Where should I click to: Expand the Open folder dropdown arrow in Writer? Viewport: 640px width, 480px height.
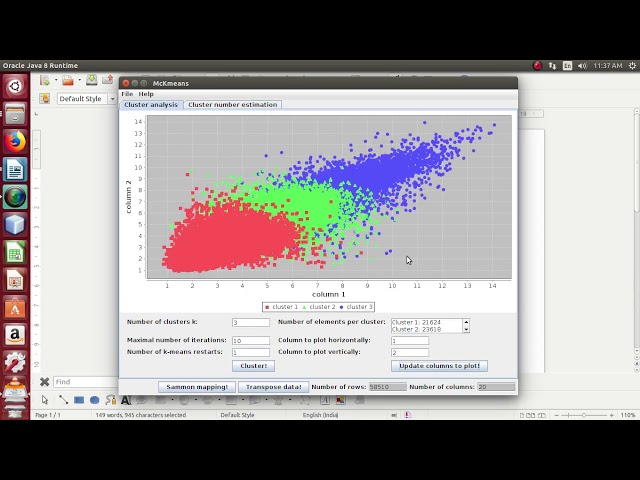click(80, 80)
